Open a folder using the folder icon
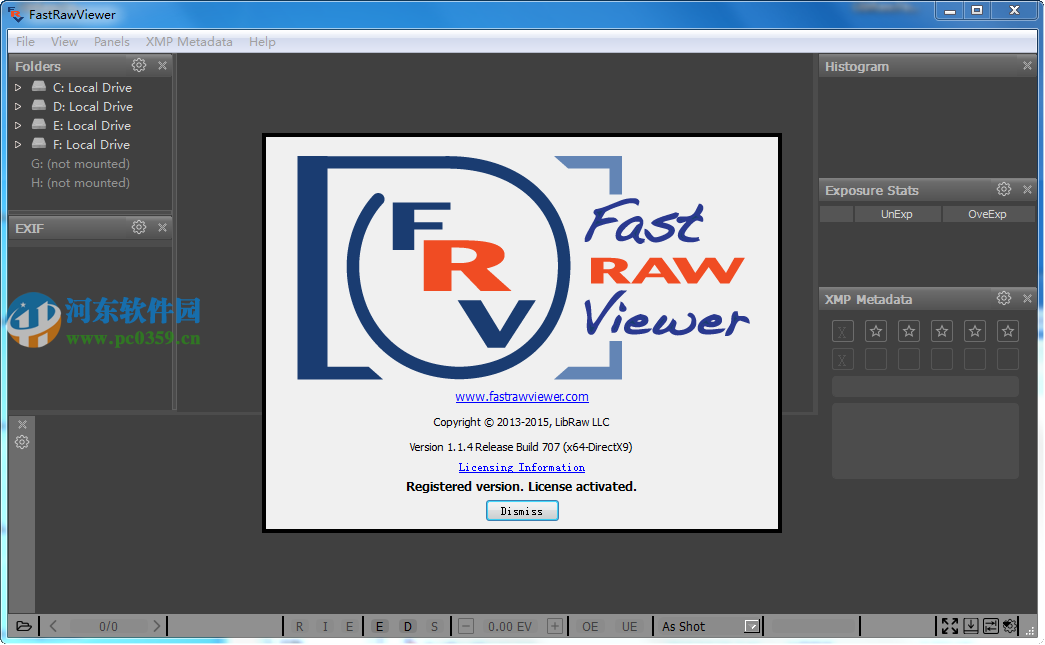Viewport: 1045px width, 645px height. click(22, 625)
